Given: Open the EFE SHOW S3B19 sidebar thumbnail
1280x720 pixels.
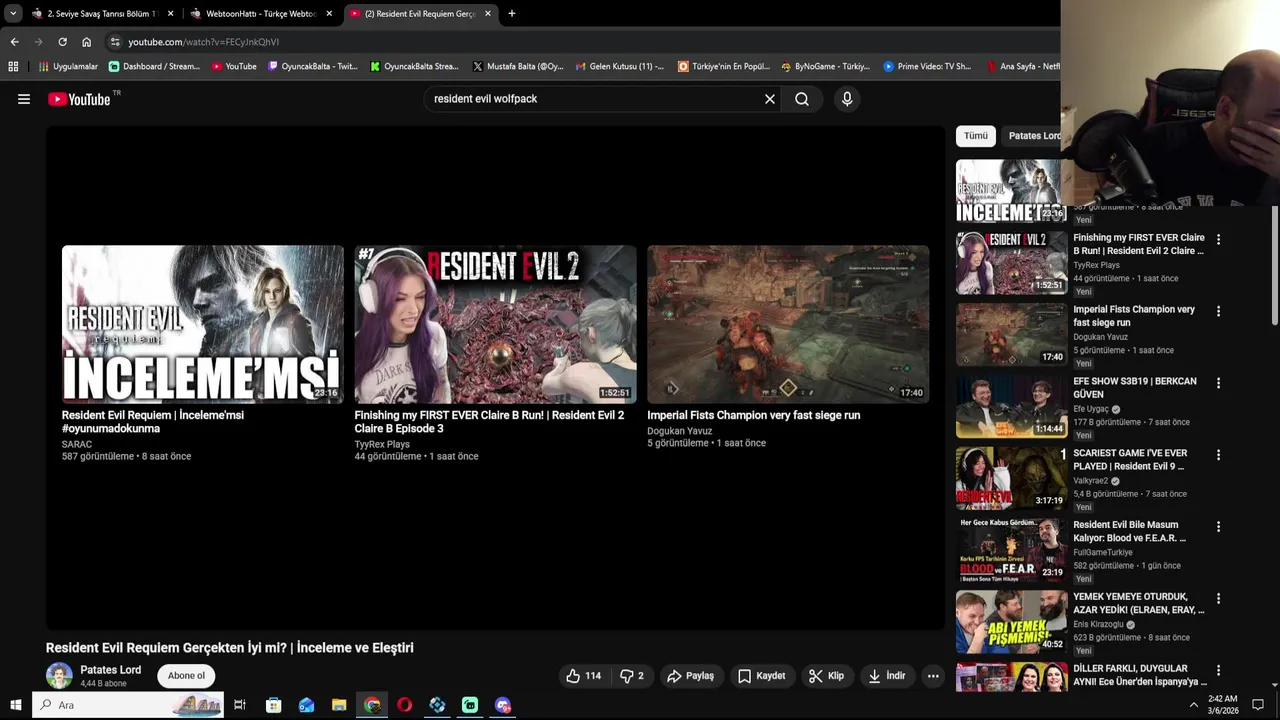Looking at the screenshot, I should pyautogui.click(x=1011, y=407).
